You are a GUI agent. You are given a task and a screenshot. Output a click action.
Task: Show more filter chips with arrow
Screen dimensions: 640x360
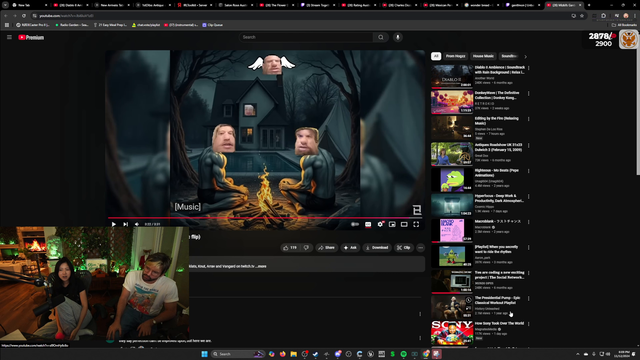coord(525,56)
